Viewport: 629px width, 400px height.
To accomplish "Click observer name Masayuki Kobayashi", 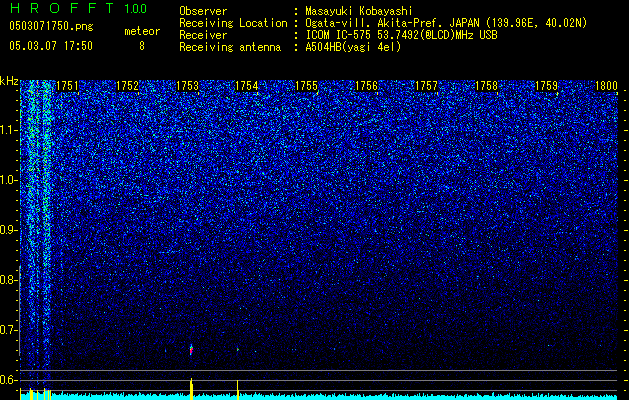I will (359, 11).
